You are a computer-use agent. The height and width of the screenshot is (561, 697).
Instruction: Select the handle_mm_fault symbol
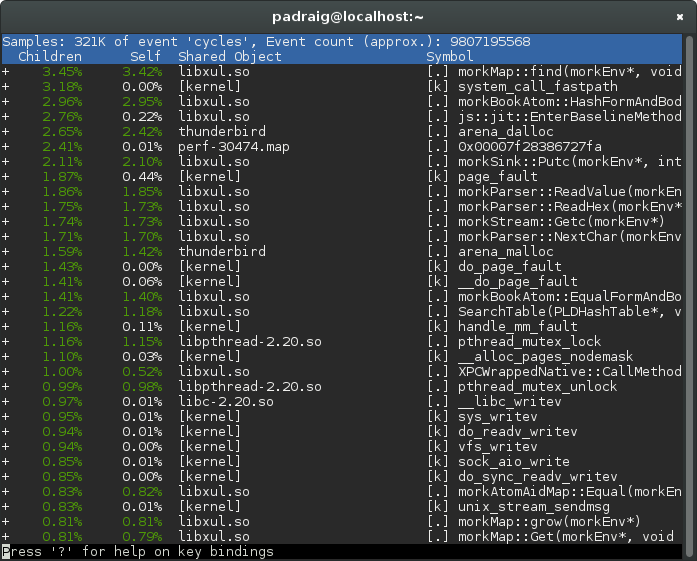pos(518,327)
